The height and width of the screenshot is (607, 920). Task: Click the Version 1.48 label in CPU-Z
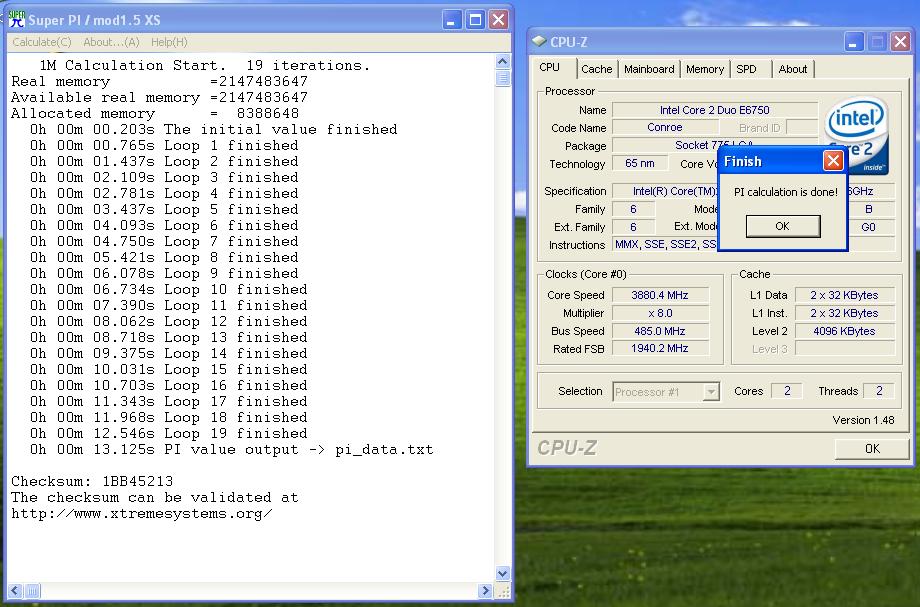863,420
